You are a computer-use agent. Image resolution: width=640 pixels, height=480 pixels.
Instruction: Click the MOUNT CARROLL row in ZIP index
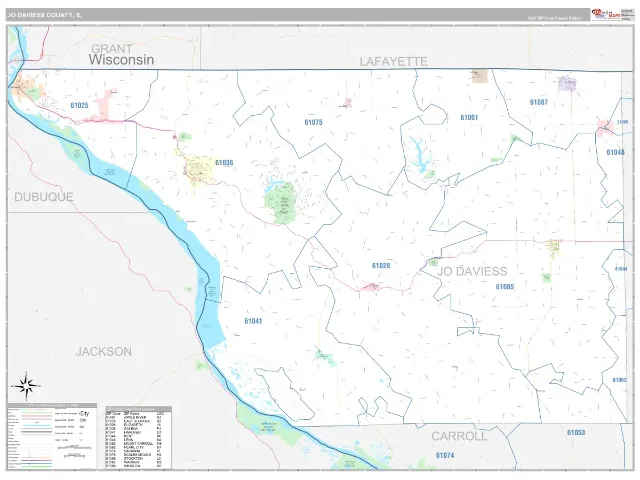pos(133,444)
